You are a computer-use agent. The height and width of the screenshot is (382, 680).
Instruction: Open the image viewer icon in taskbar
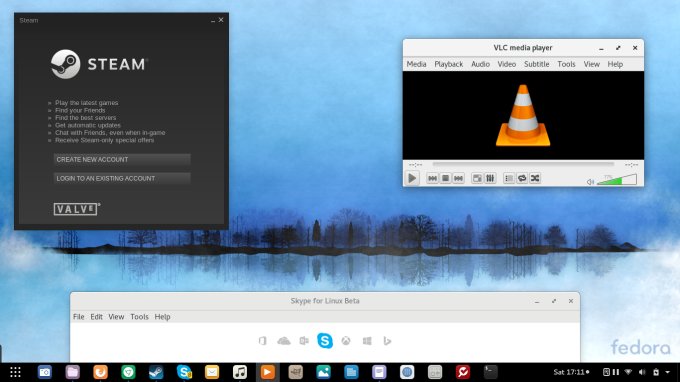[323, 372]
